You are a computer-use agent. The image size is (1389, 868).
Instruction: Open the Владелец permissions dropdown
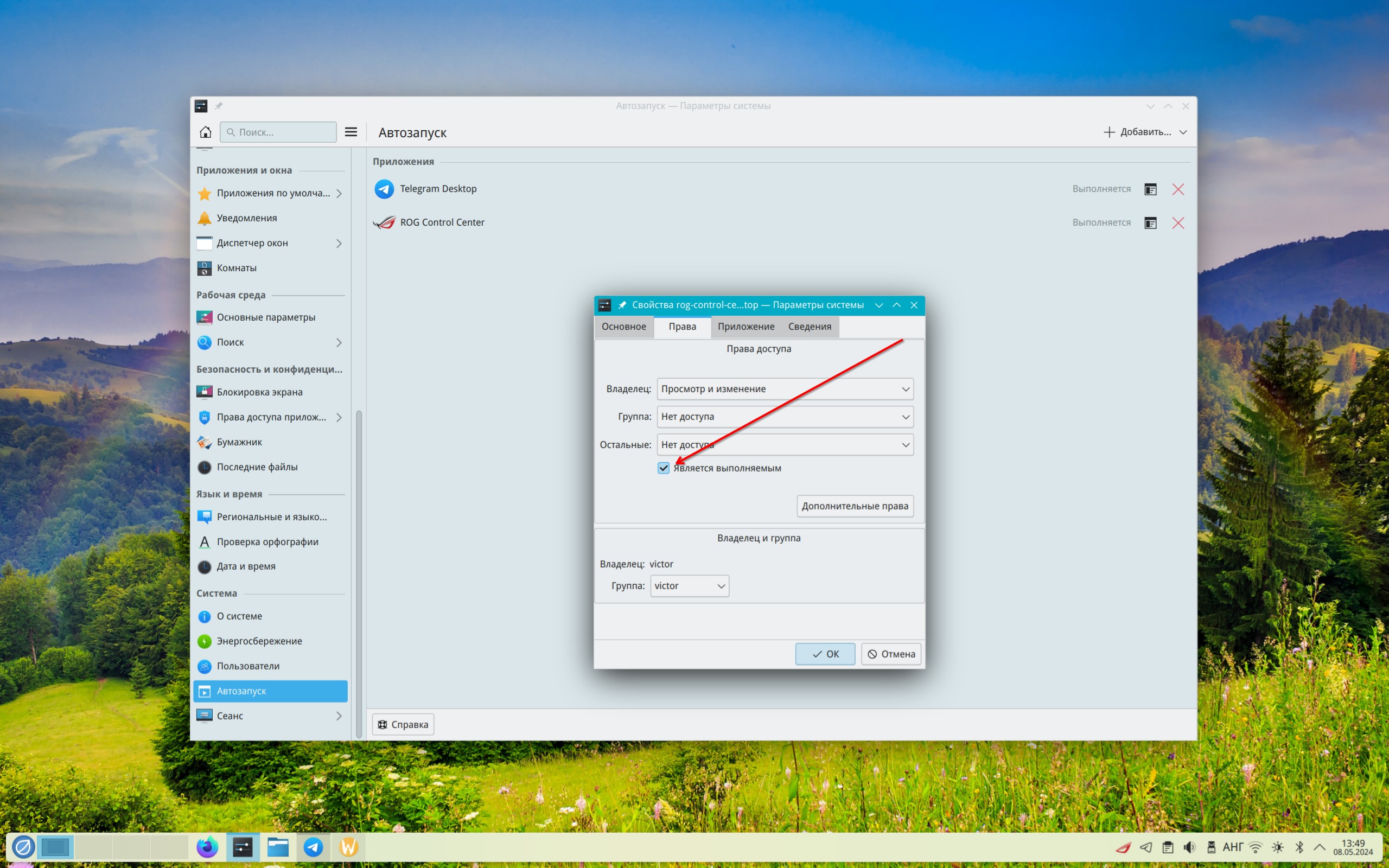tap(785, 389)
